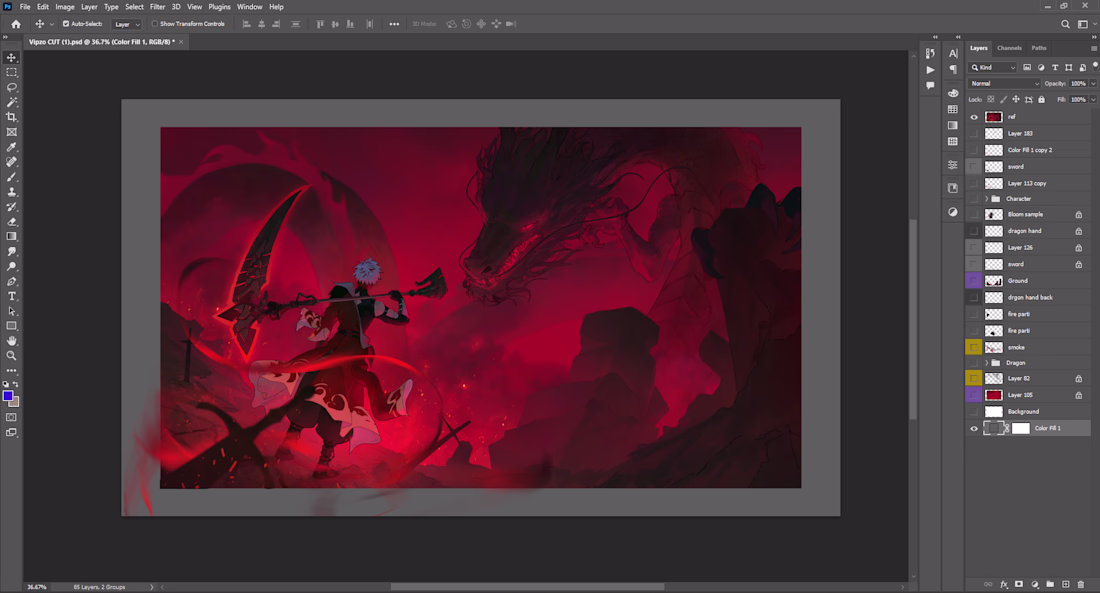Expand the Character layer group
1100x593 pixels.
coord(986,199)
